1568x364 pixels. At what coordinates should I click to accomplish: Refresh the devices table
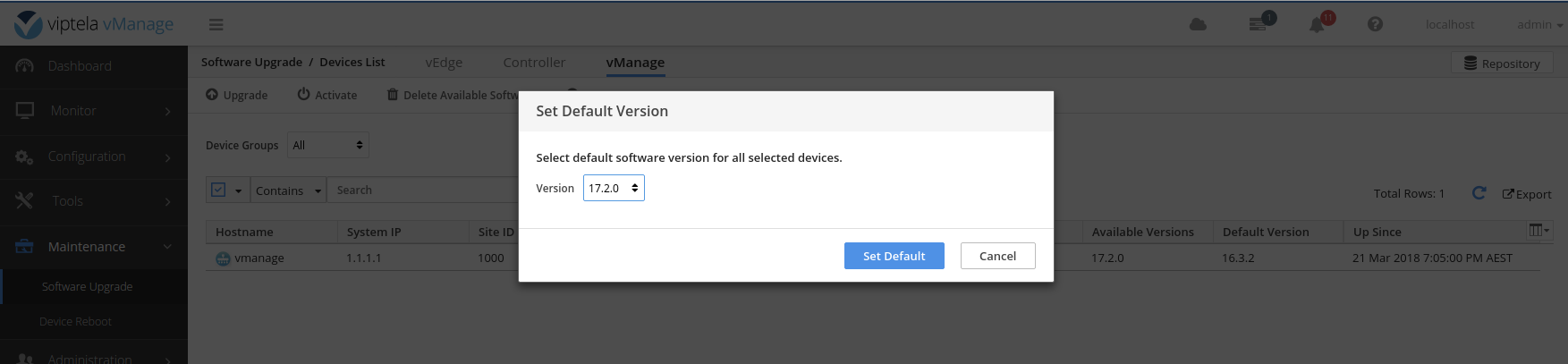point(1479,193)
